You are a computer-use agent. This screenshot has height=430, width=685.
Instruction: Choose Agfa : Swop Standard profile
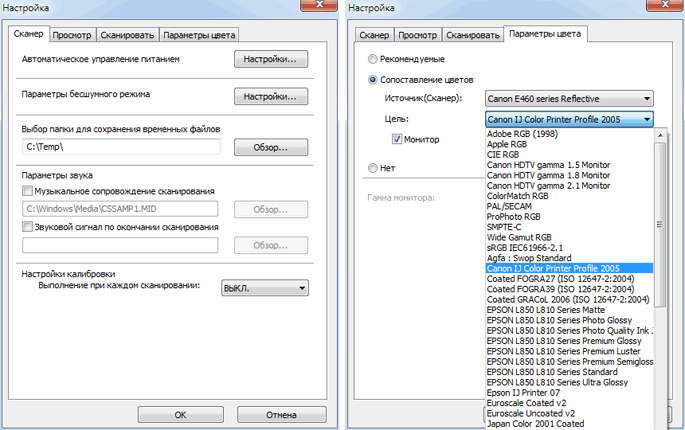click(570, 258)
